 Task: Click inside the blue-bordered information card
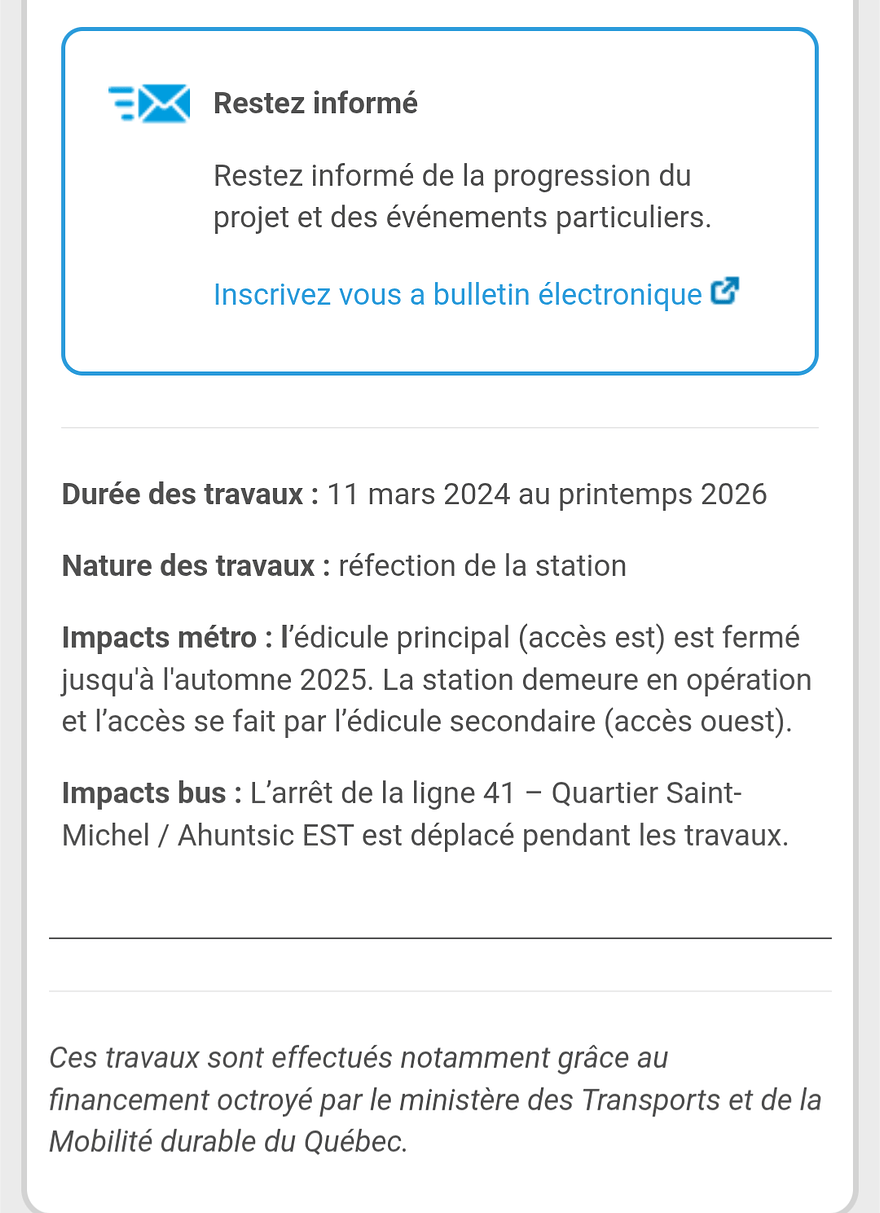pyautogui.click(x=440, y=200)
